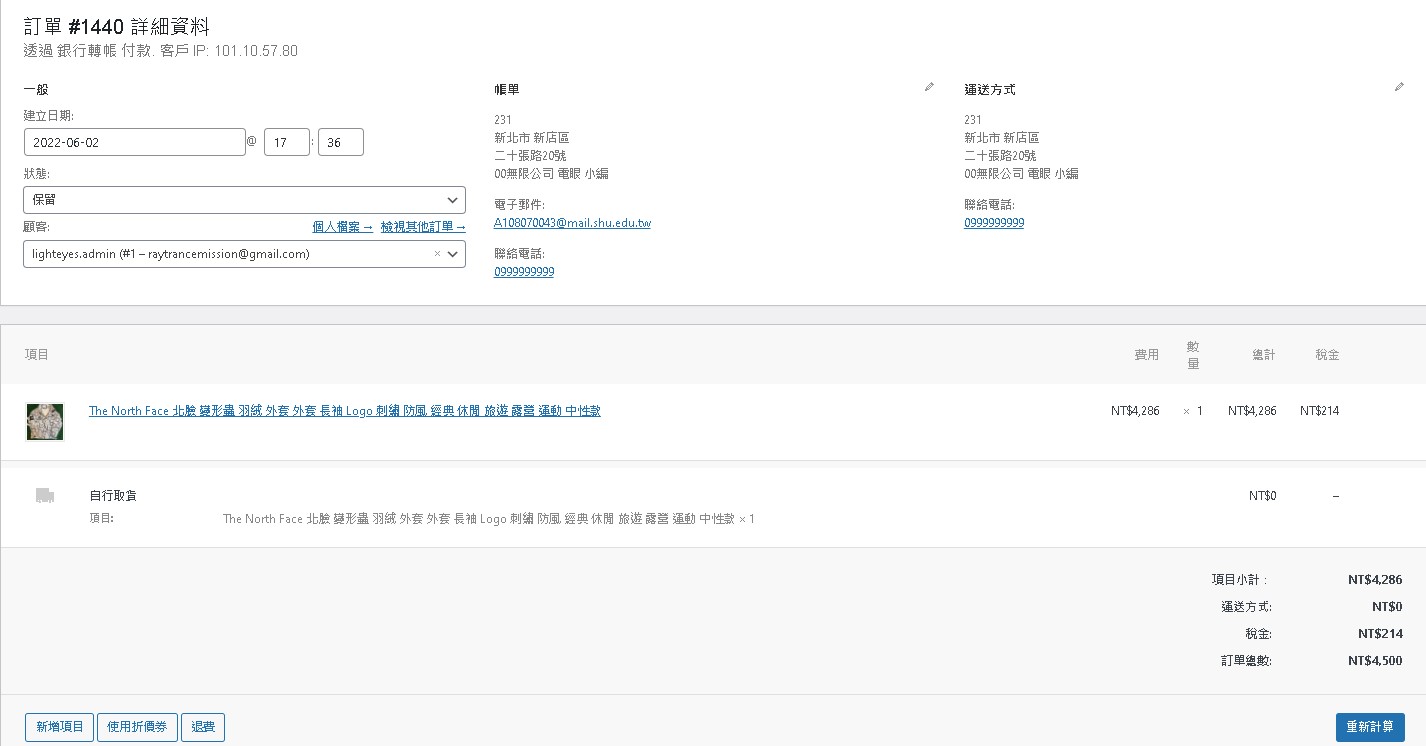Click the hour field showing 17
Image resolution: width=1426 pixels, height=746 pixels.
[x=287, y=142]
